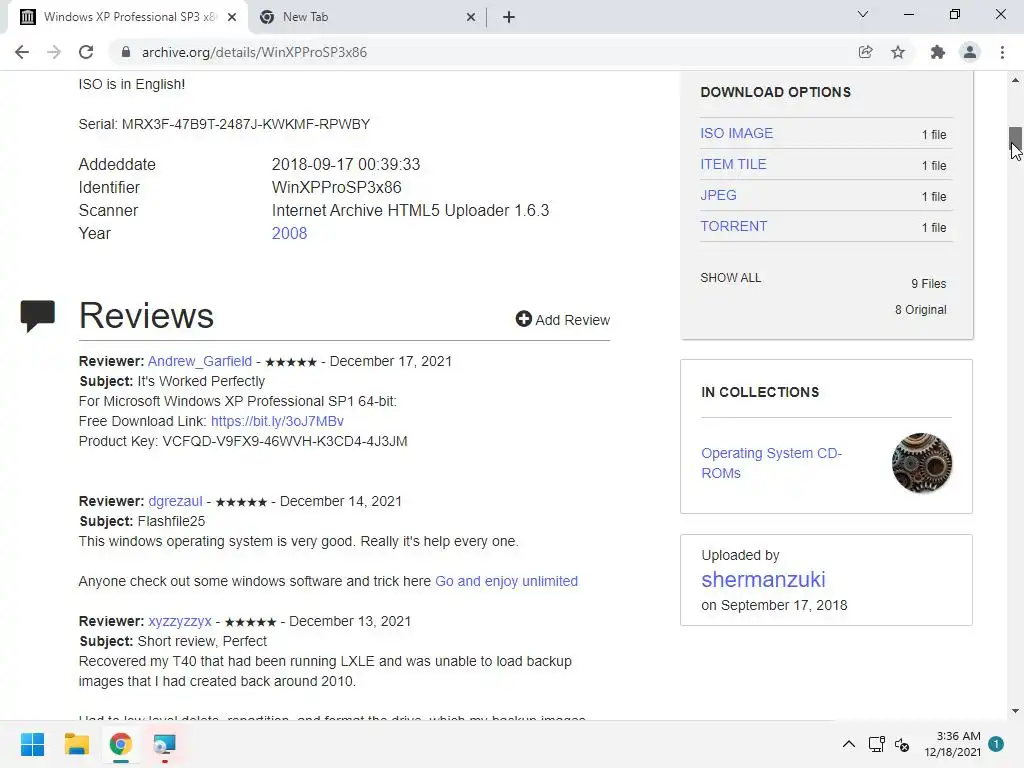This screenshot has height=768, width=1024.
Task: Share this page via share icon
Action: pos(865,52)
